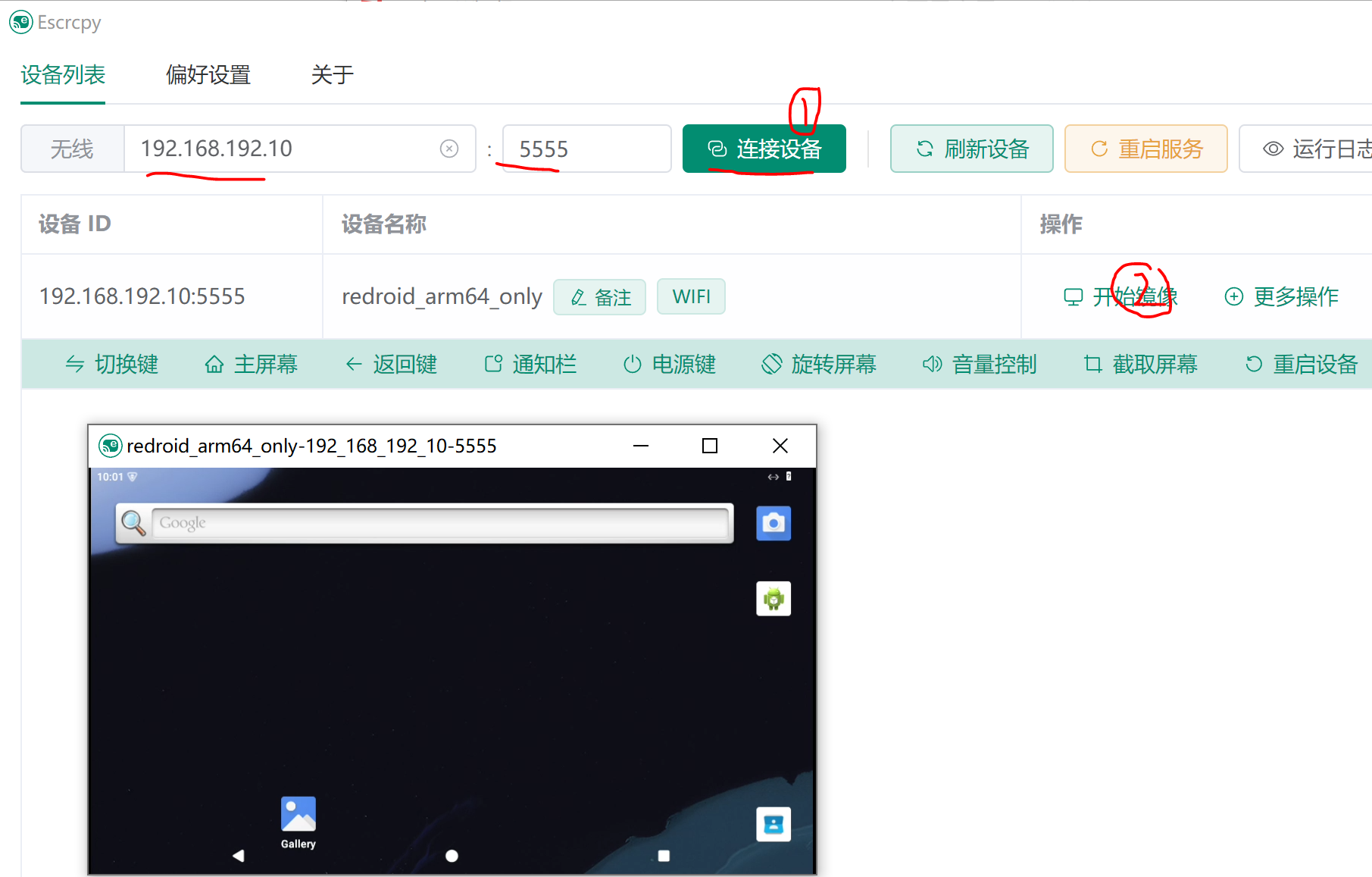
Task: Open the Camera app icon in mirror window
Action: tap(774, 523)
